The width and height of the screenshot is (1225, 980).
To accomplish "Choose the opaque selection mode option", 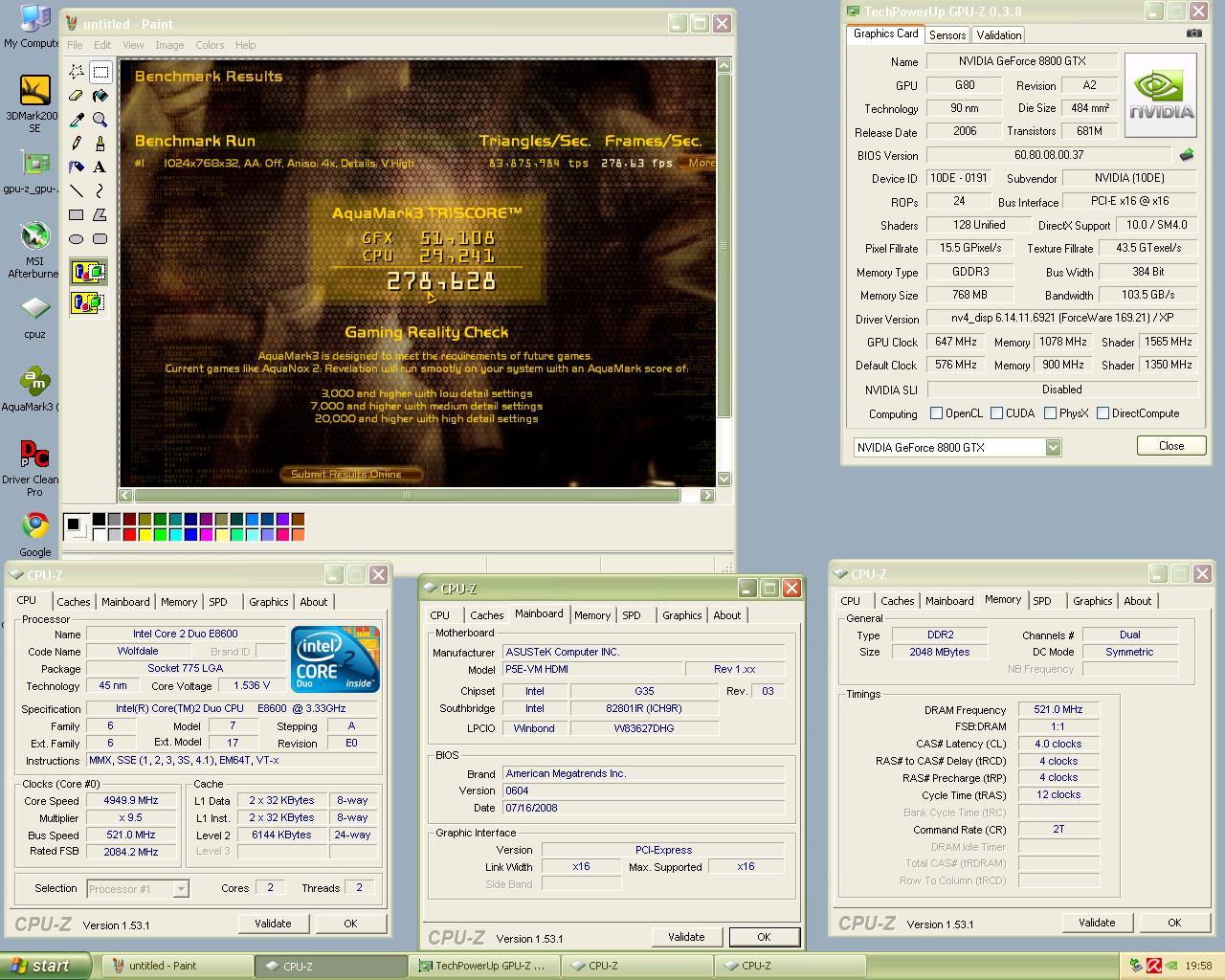I will tap(88, 273).
